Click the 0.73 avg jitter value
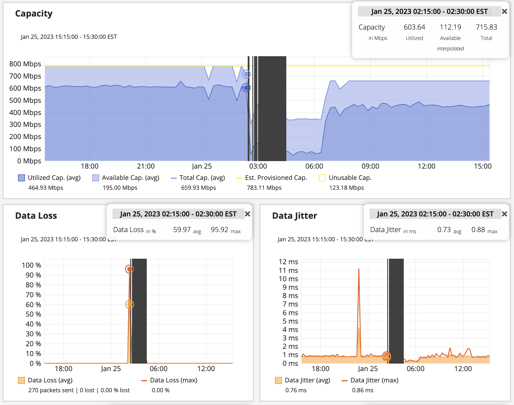Screen dimensions: 514x405 pyautogui.click(x=444, y=230)
